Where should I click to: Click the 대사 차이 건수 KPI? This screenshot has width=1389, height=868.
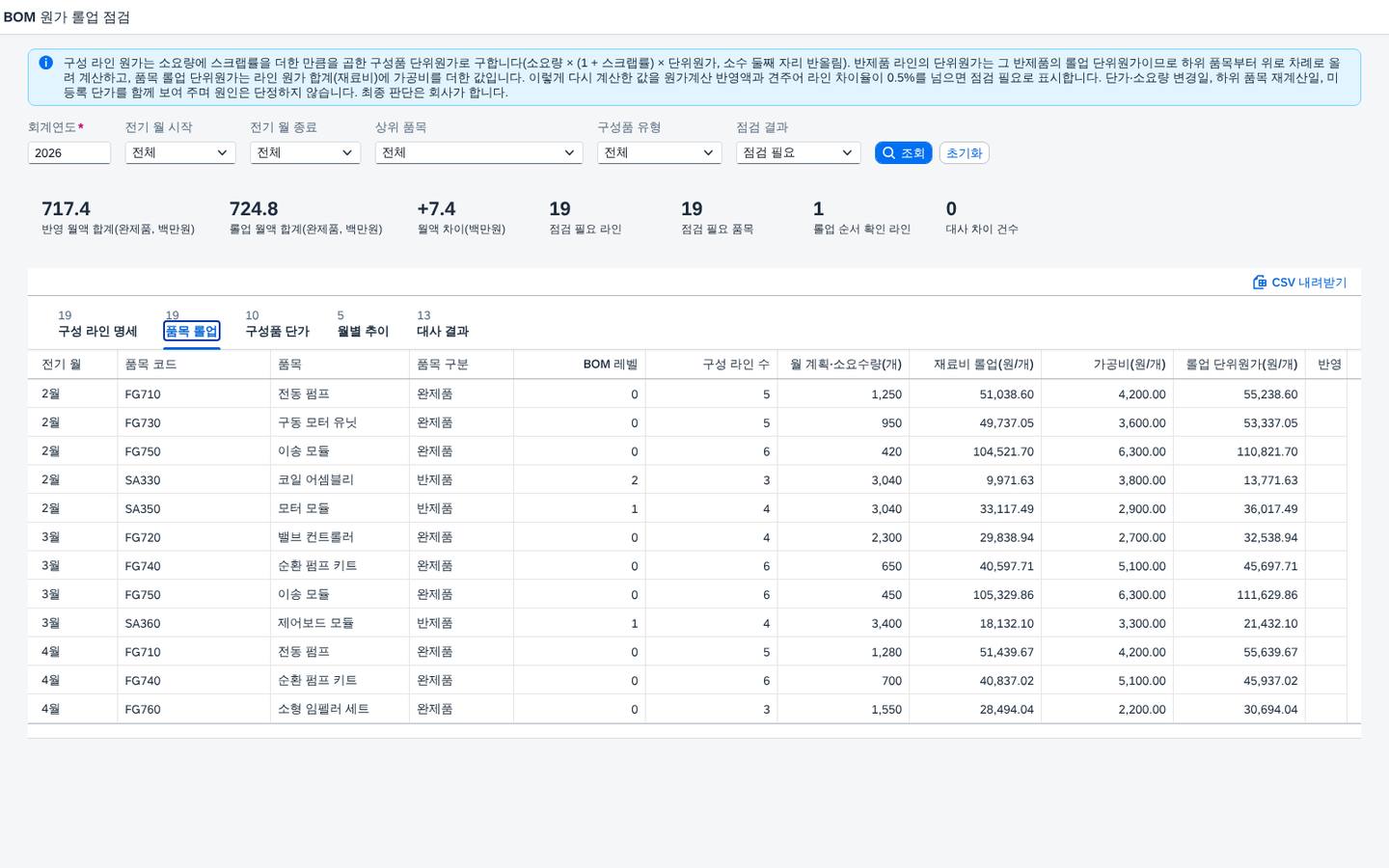[x=982, y=218]
